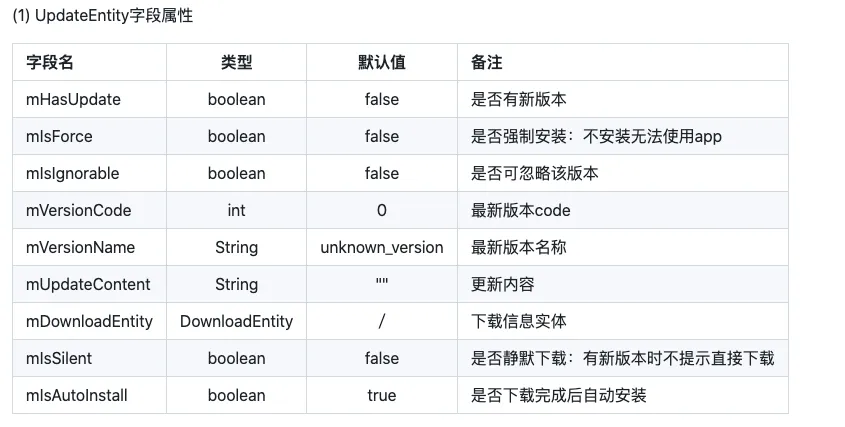Click the 是否可忽略该版本 remark text

[x=535, y=174]
